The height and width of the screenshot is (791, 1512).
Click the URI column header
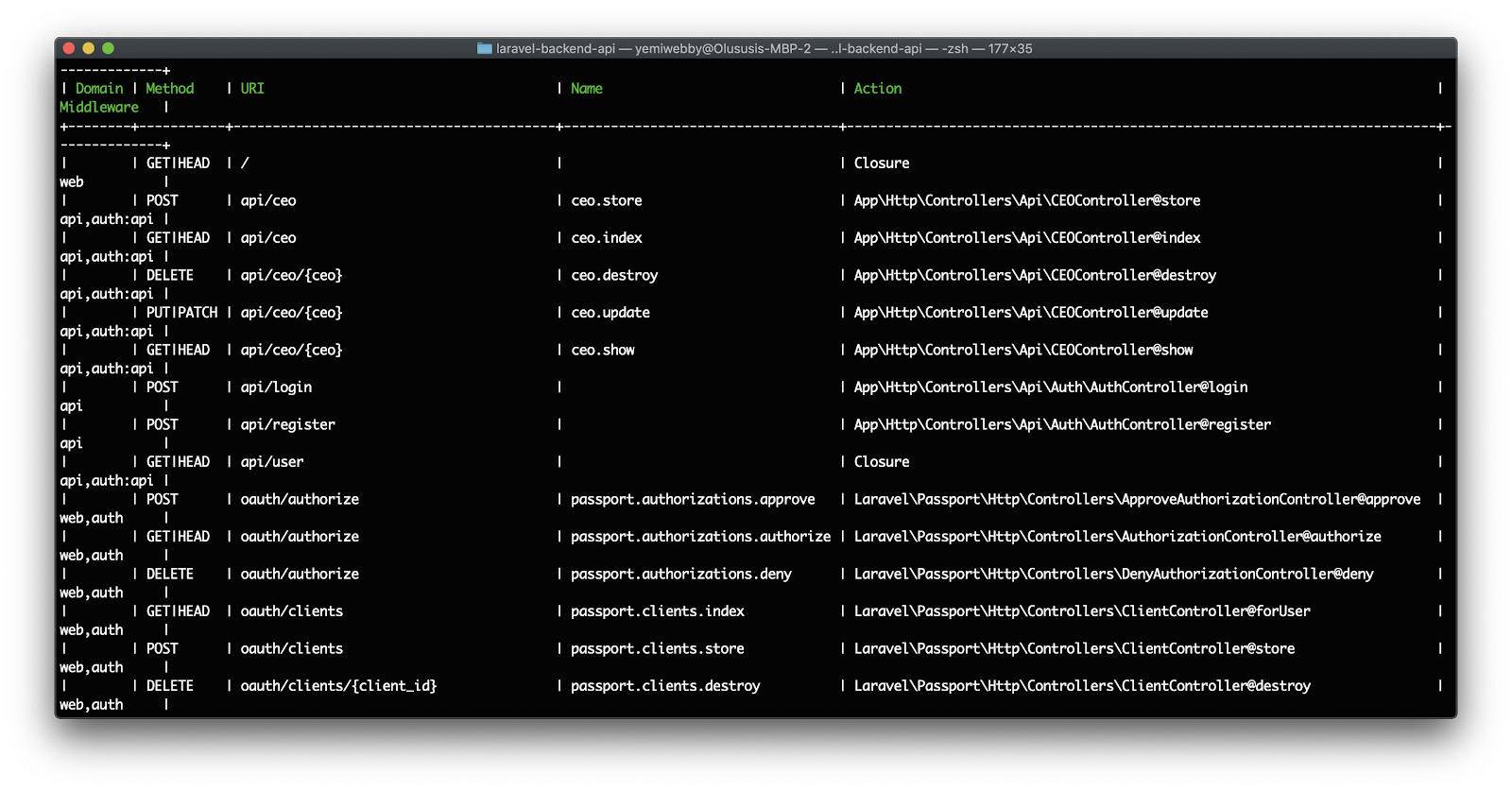(x=252, y=88)
